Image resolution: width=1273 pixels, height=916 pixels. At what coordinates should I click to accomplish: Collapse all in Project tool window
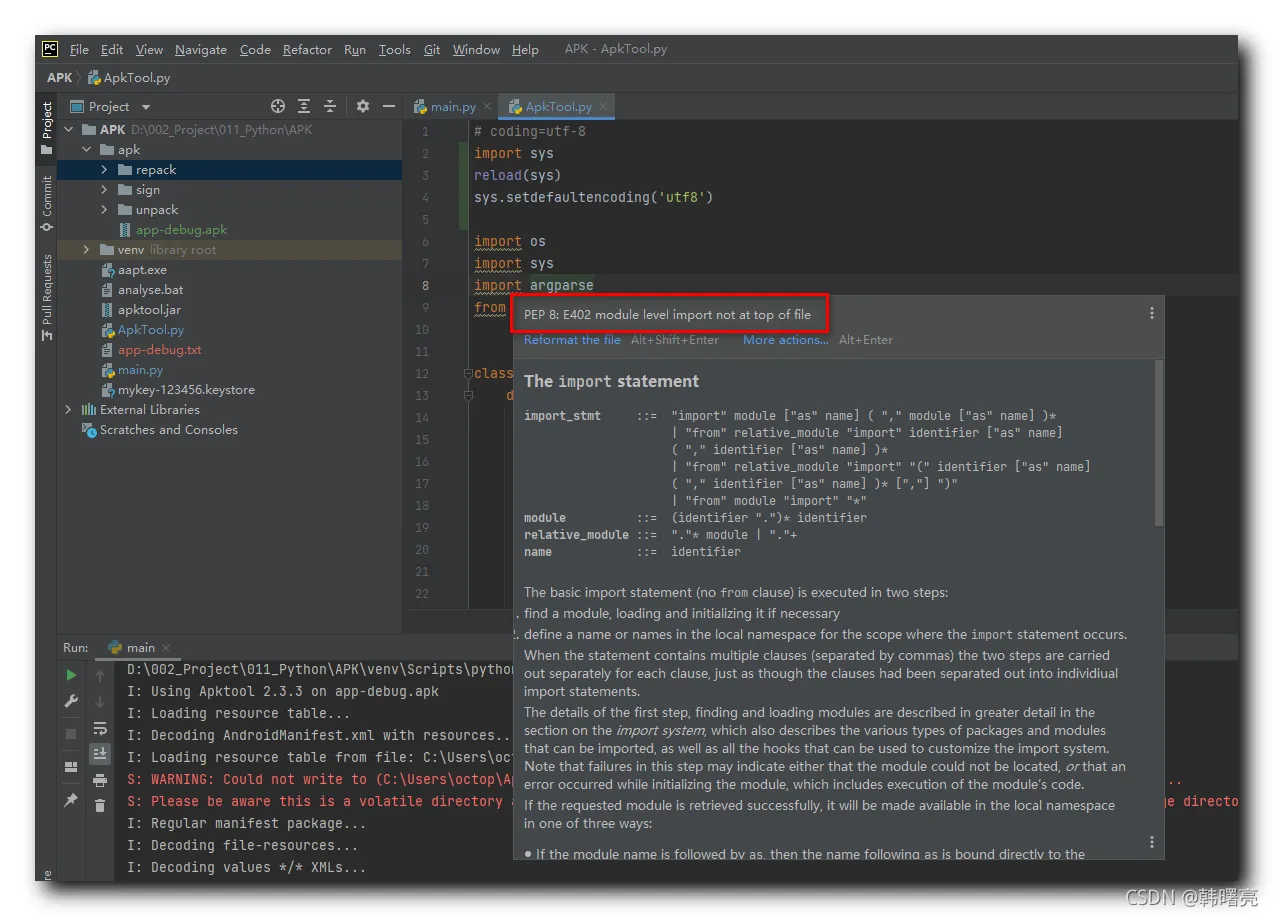pyautogui.click(x=330, y=106)
